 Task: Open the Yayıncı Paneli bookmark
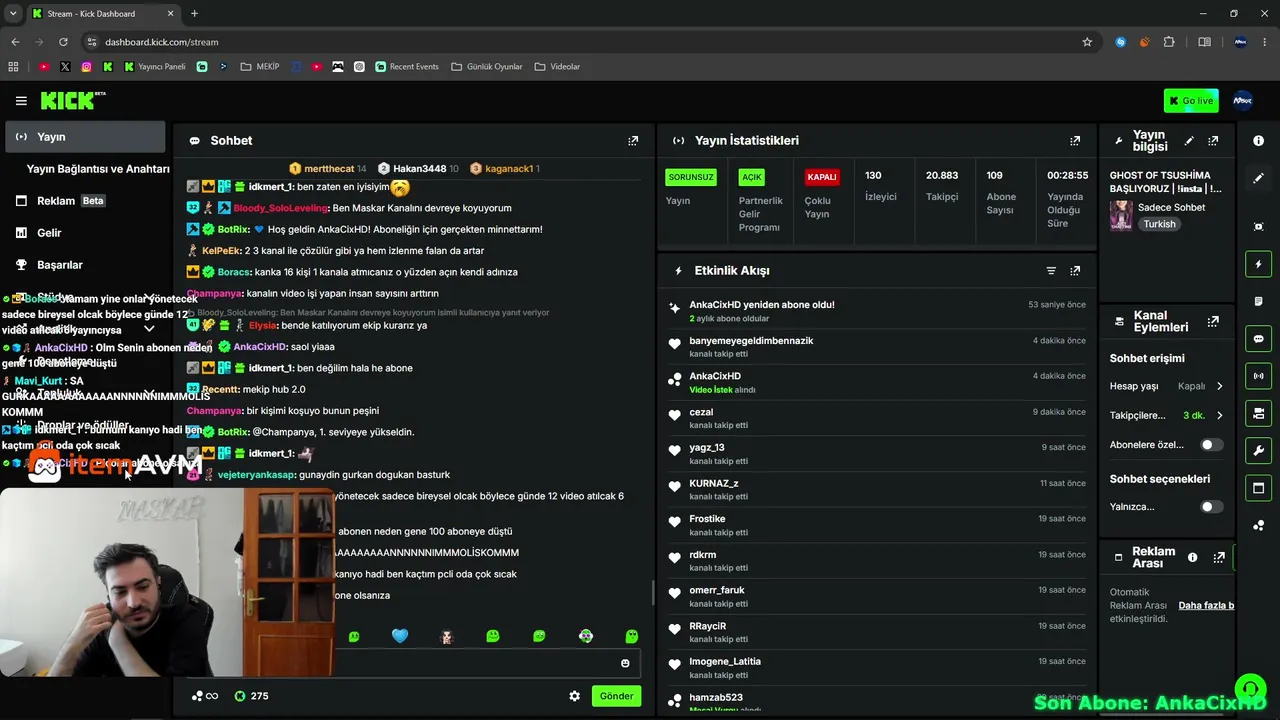pyautogui.click(x=155, y=67)
